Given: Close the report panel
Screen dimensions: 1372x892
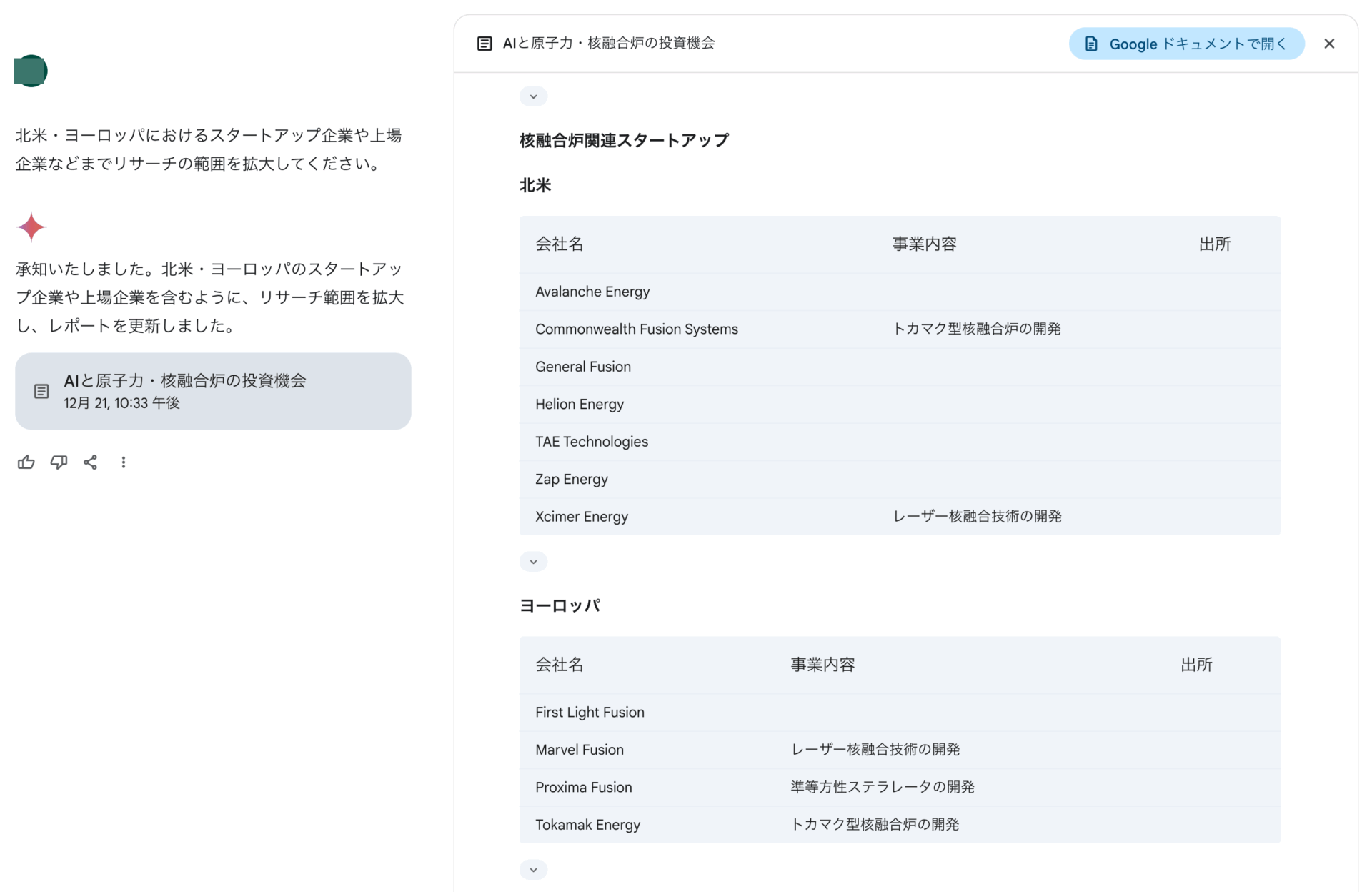Looking at the screenshot, I should (x=1328, y=44).
